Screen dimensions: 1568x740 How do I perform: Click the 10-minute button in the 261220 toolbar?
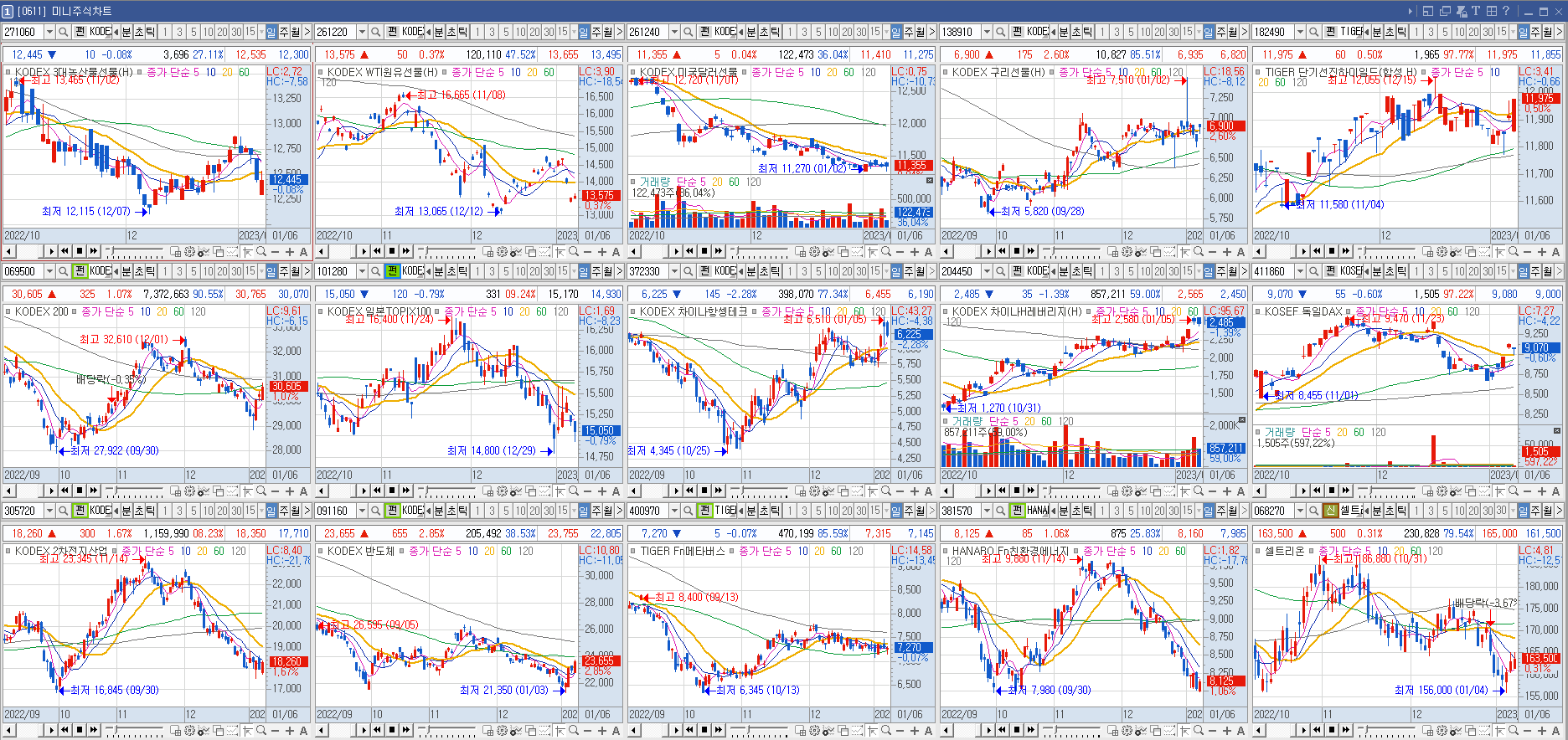pyautogui.click(x=520, y=32)
